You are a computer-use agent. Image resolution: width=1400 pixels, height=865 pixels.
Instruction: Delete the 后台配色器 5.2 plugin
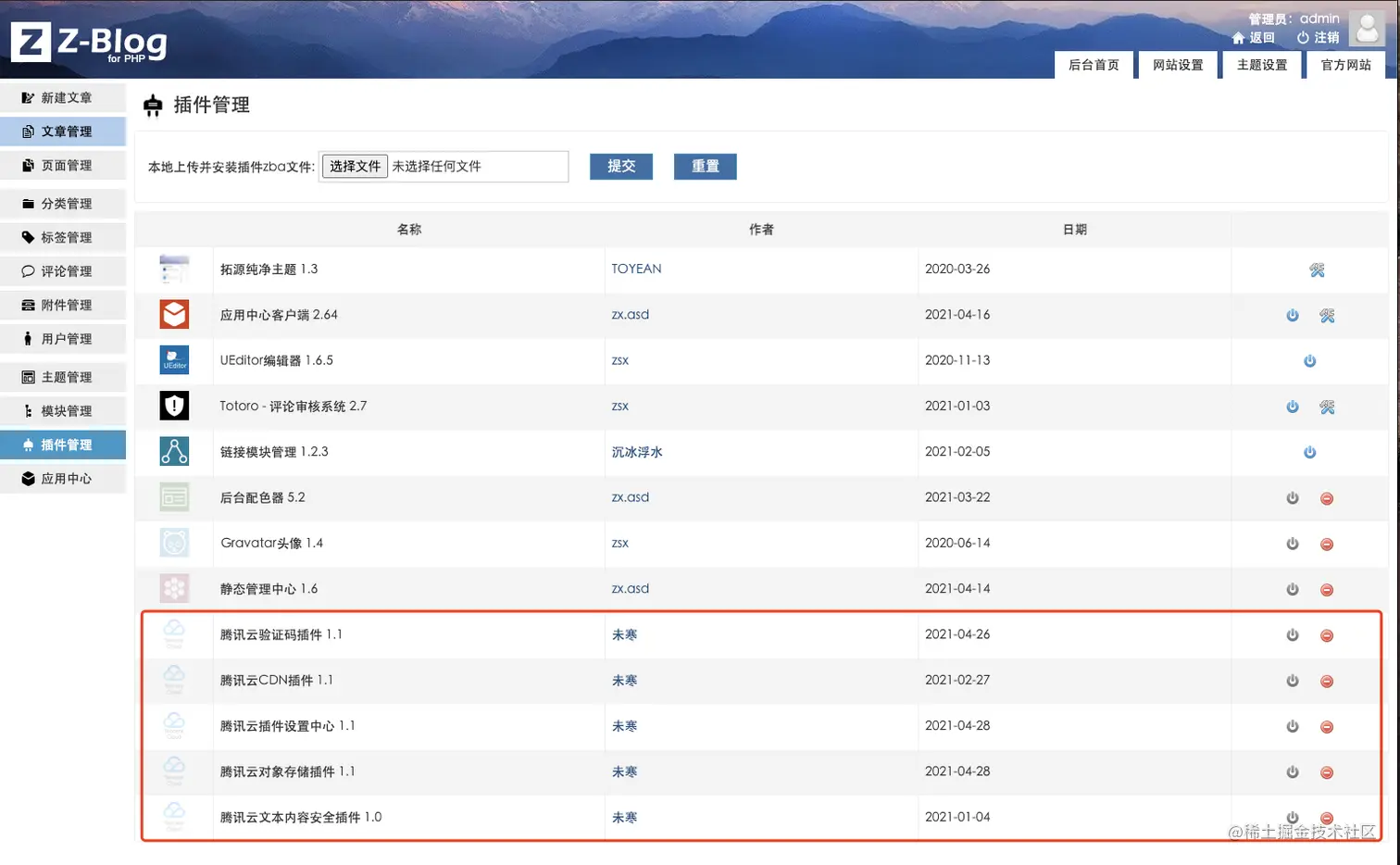pyautogui.click(x=1327, y=498)
